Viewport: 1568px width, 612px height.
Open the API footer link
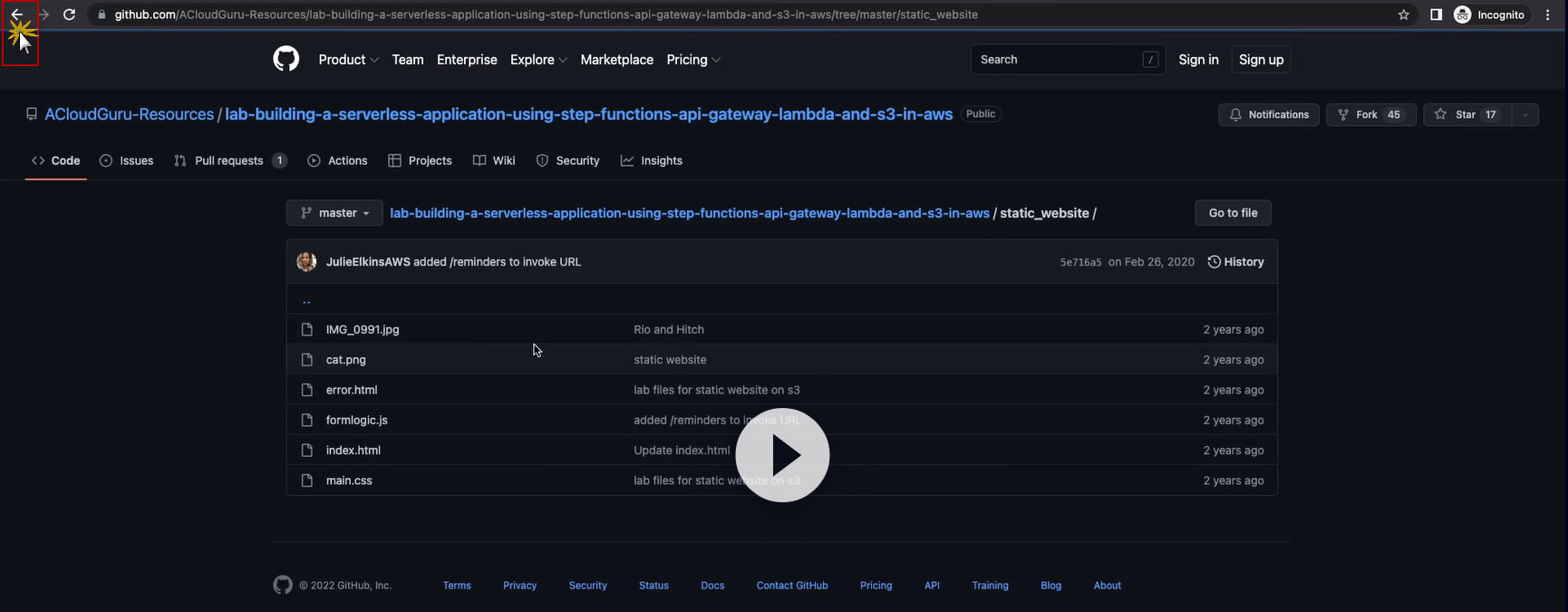(x=932, y=586)
